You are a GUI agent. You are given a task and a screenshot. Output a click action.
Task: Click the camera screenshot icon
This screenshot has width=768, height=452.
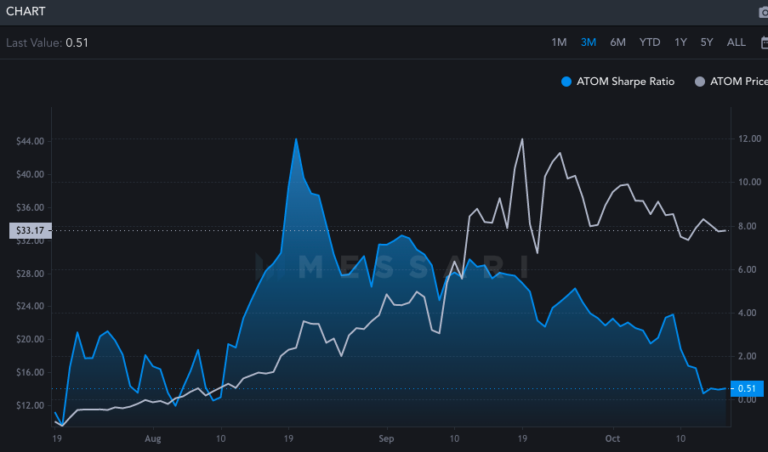pos(762,12)
